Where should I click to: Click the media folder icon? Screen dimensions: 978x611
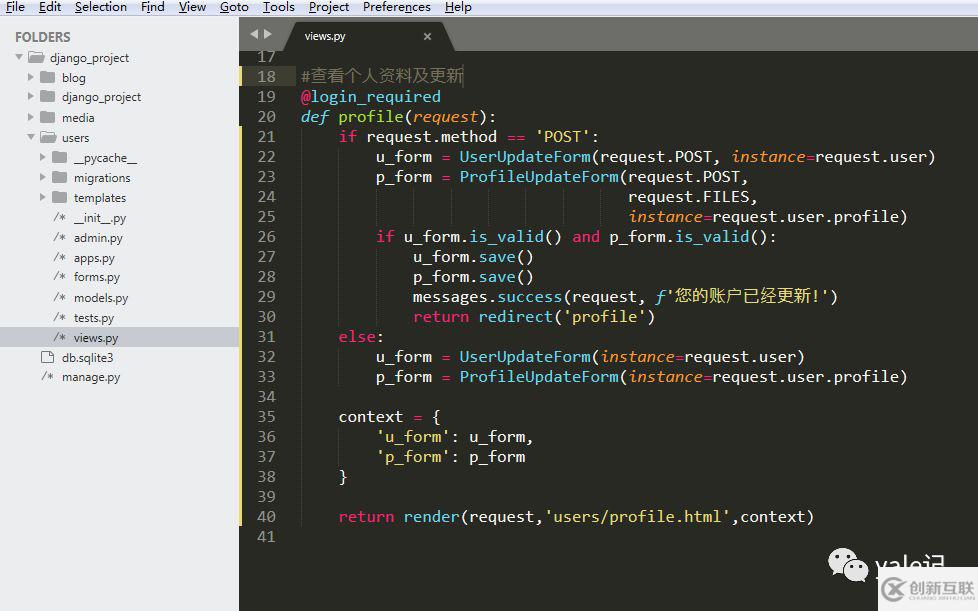coord(47,117)
